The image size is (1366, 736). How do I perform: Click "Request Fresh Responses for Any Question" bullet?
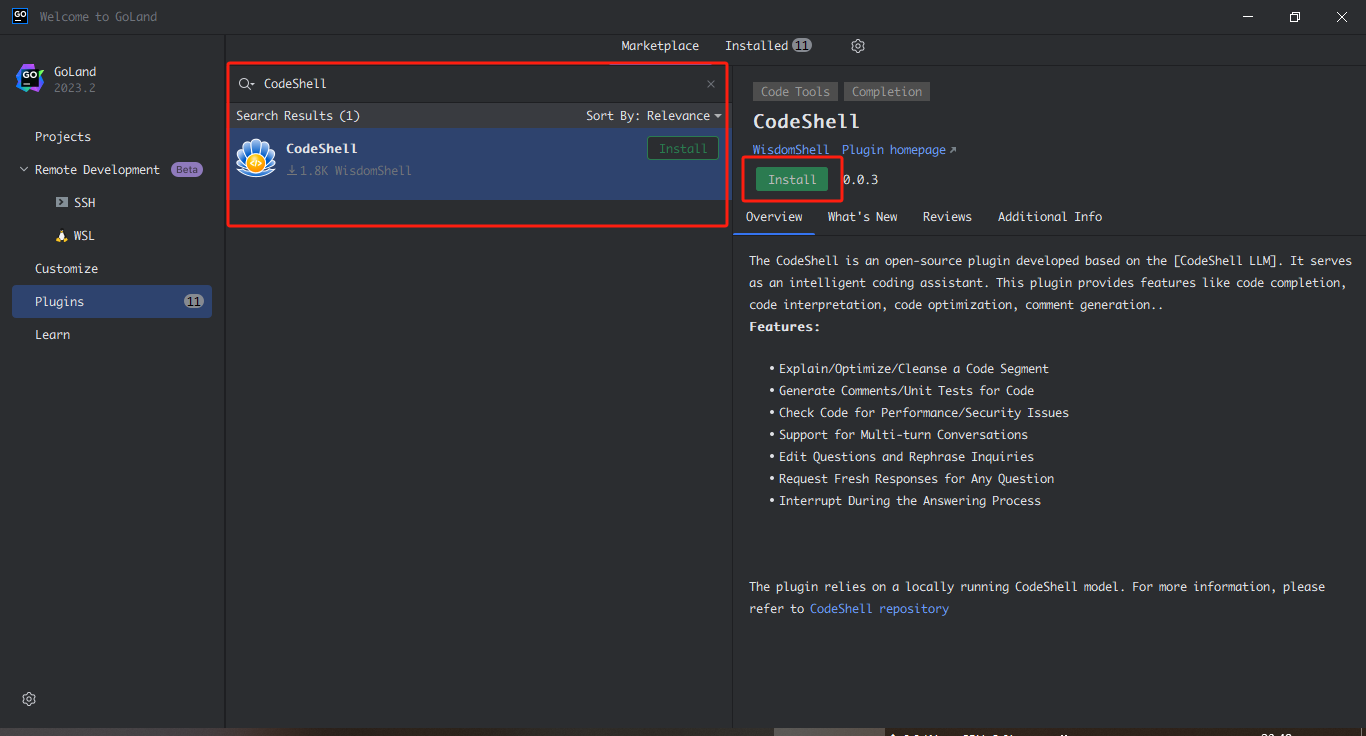pyautogui.click(x=917, y=479)
